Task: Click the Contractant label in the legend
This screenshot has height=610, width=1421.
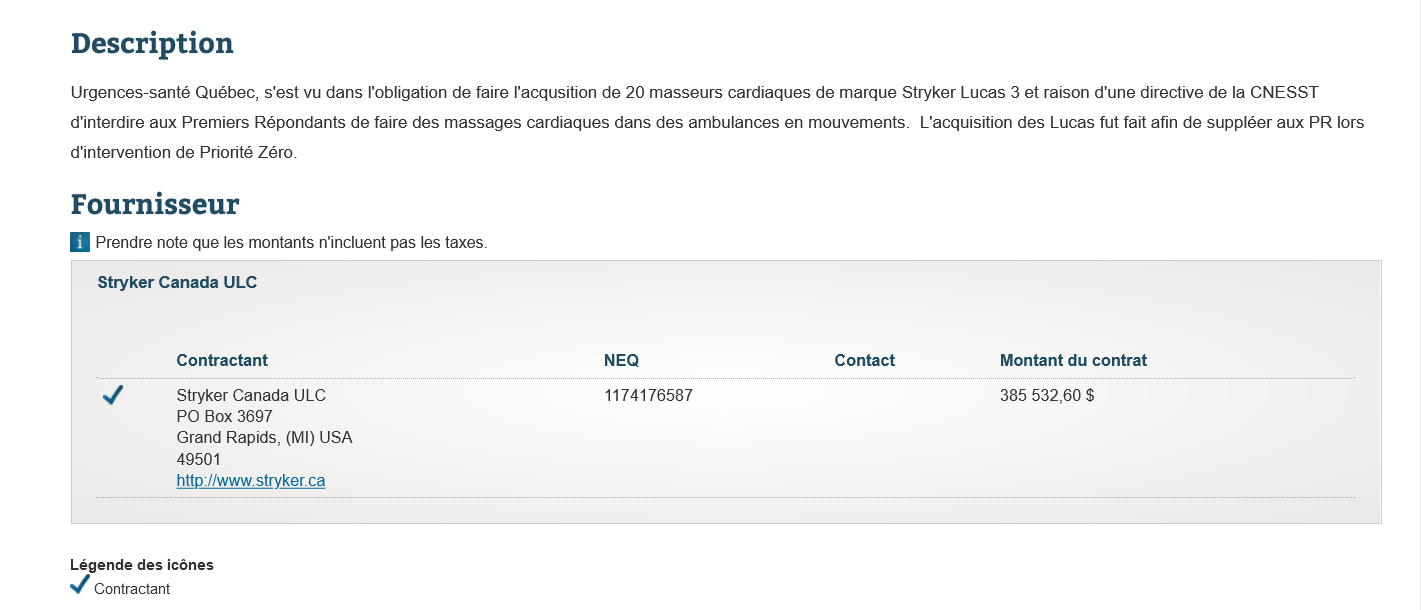Action: tap(132, 589)
